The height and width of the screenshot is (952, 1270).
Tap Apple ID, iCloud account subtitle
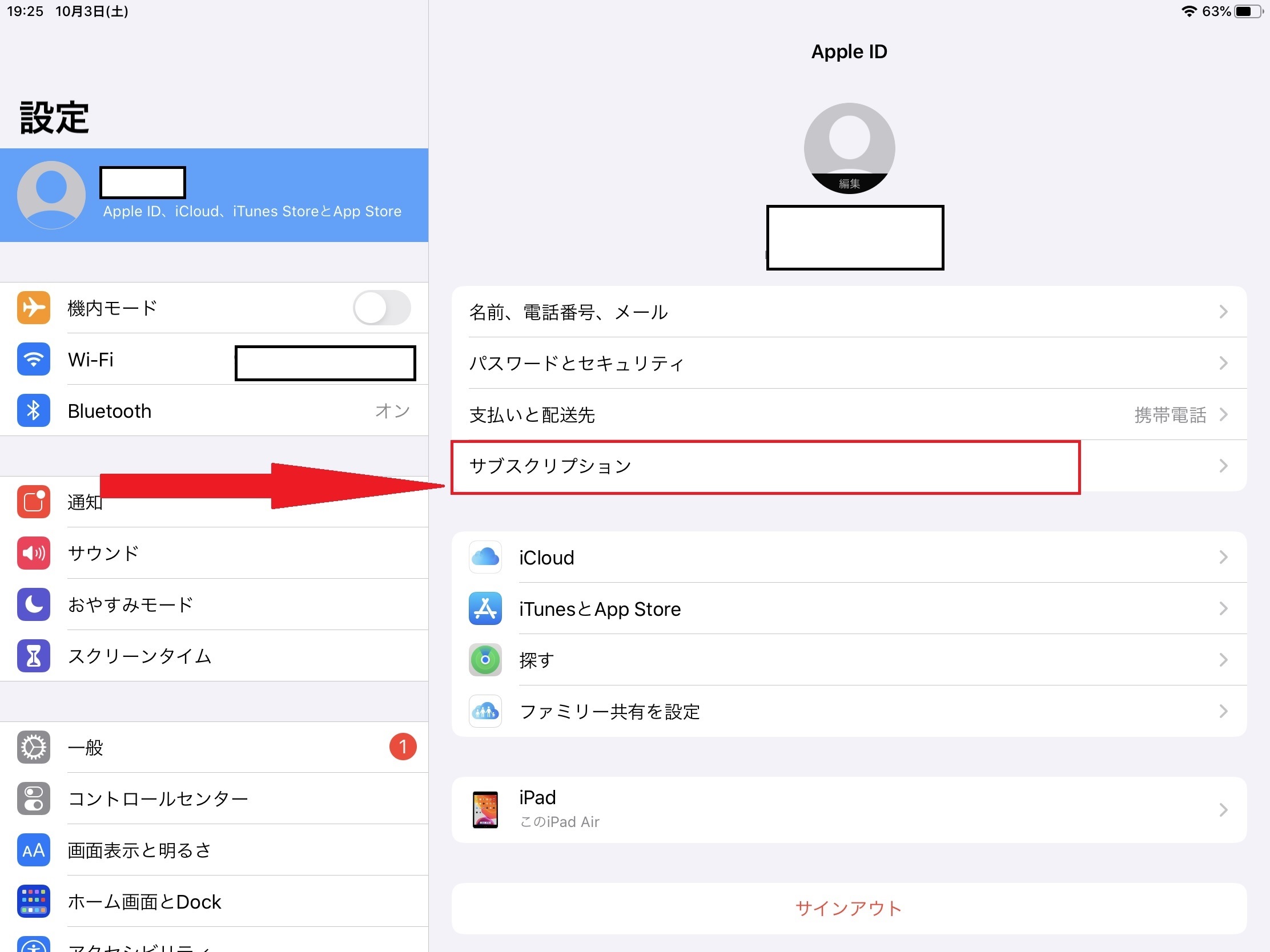[252, 211]
